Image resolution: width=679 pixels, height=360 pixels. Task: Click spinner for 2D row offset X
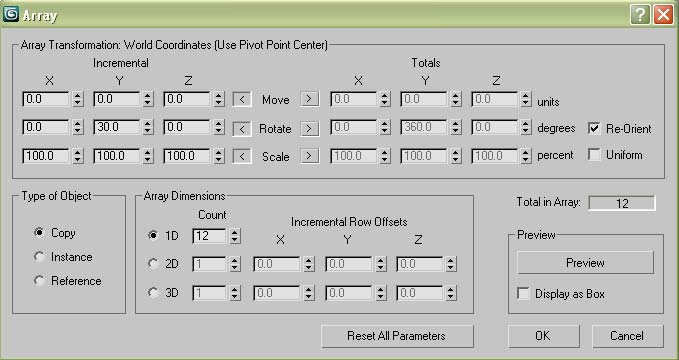[309, 264]
